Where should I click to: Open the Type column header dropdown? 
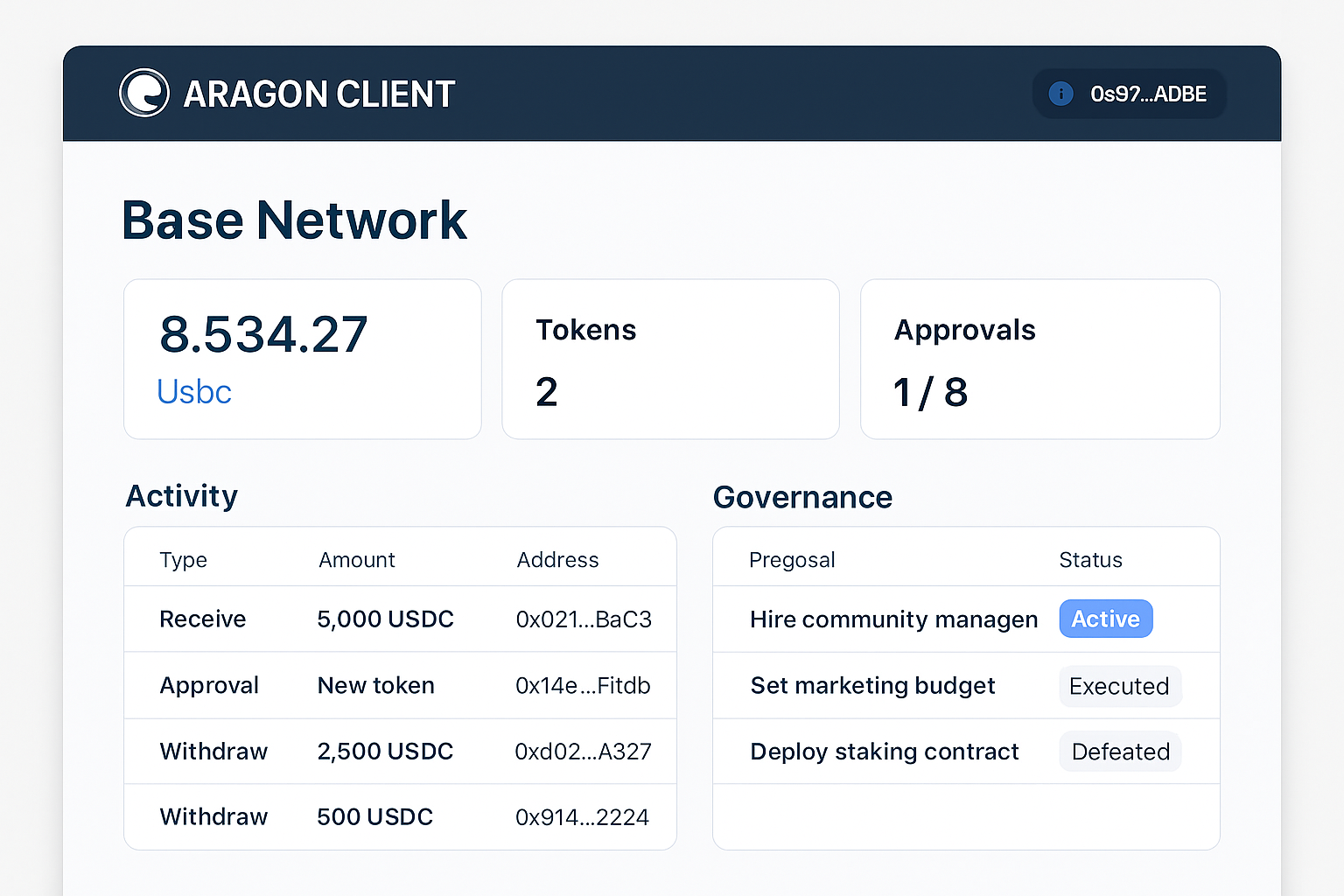point(183,559)
